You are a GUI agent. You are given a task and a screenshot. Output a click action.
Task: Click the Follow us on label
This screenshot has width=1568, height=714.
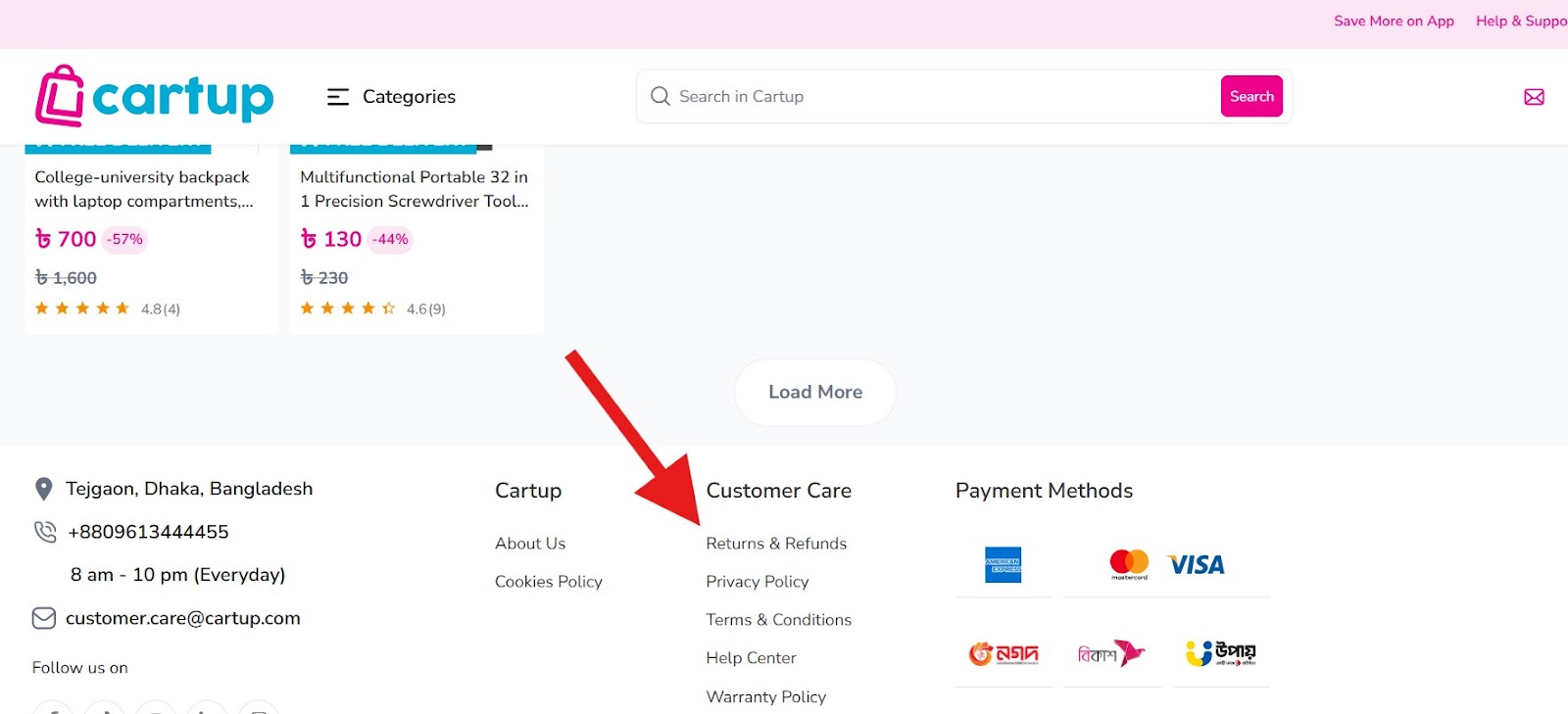tap(80, 668)
